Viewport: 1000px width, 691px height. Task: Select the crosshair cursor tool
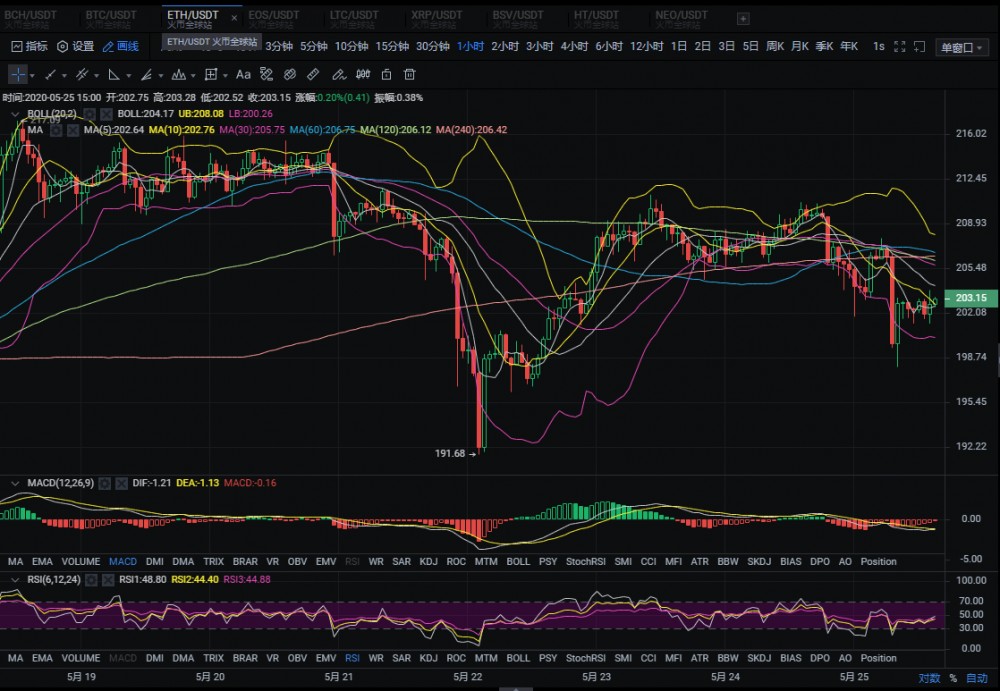[18, 74]
